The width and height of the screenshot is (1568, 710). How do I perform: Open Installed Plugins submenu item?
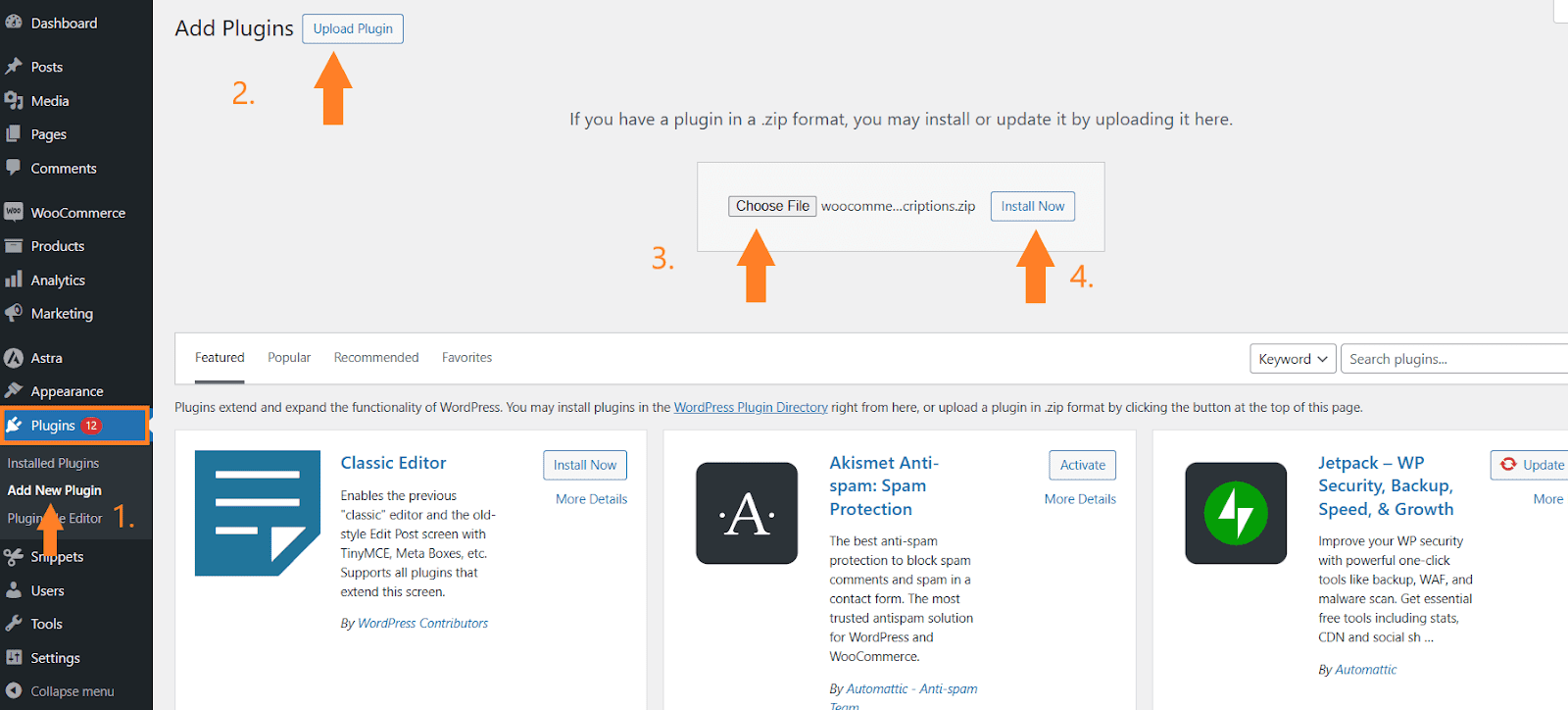(53, 463)
